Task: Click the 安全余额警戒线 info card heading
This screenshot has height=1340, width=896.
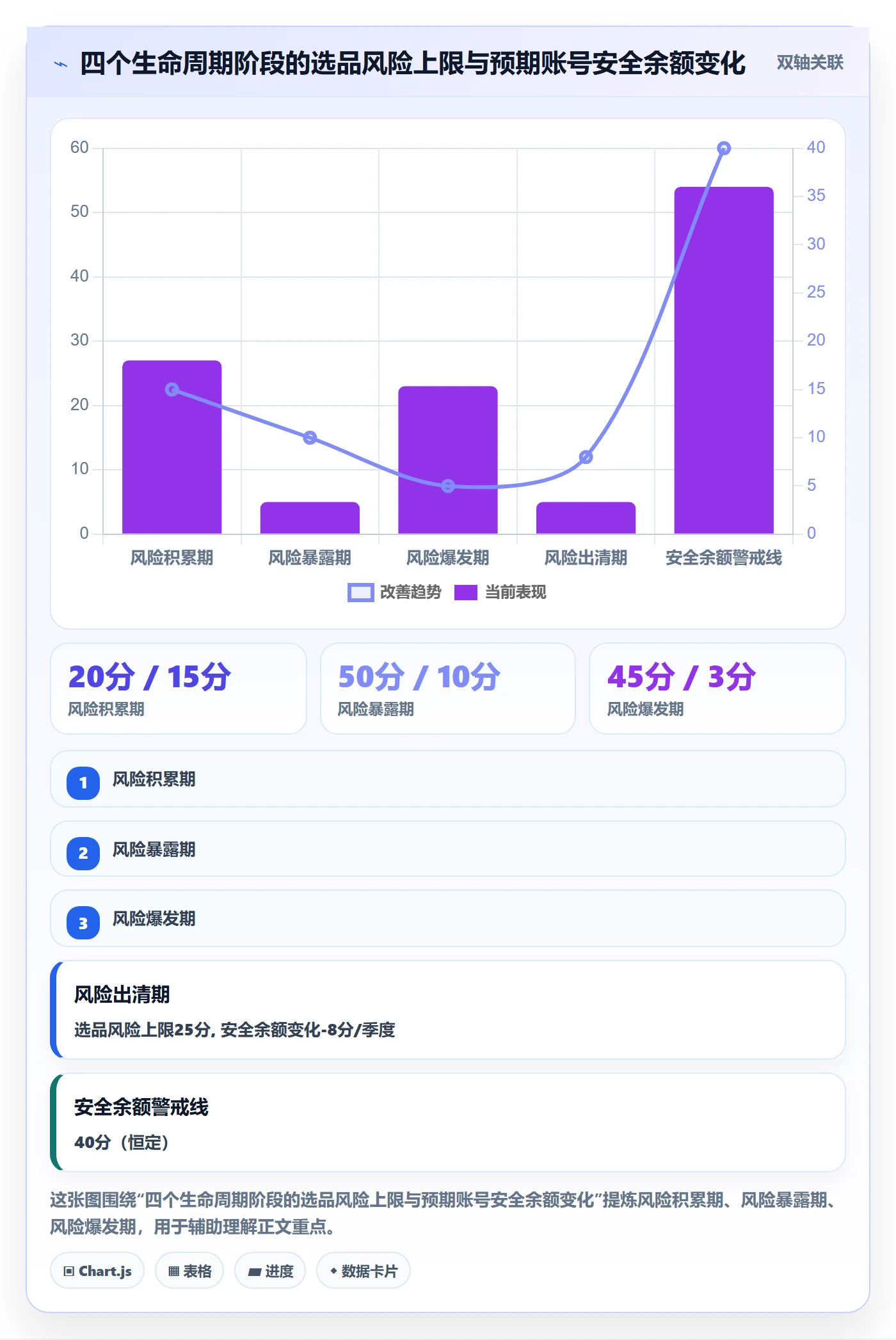Action: [x=141, y=1107]
